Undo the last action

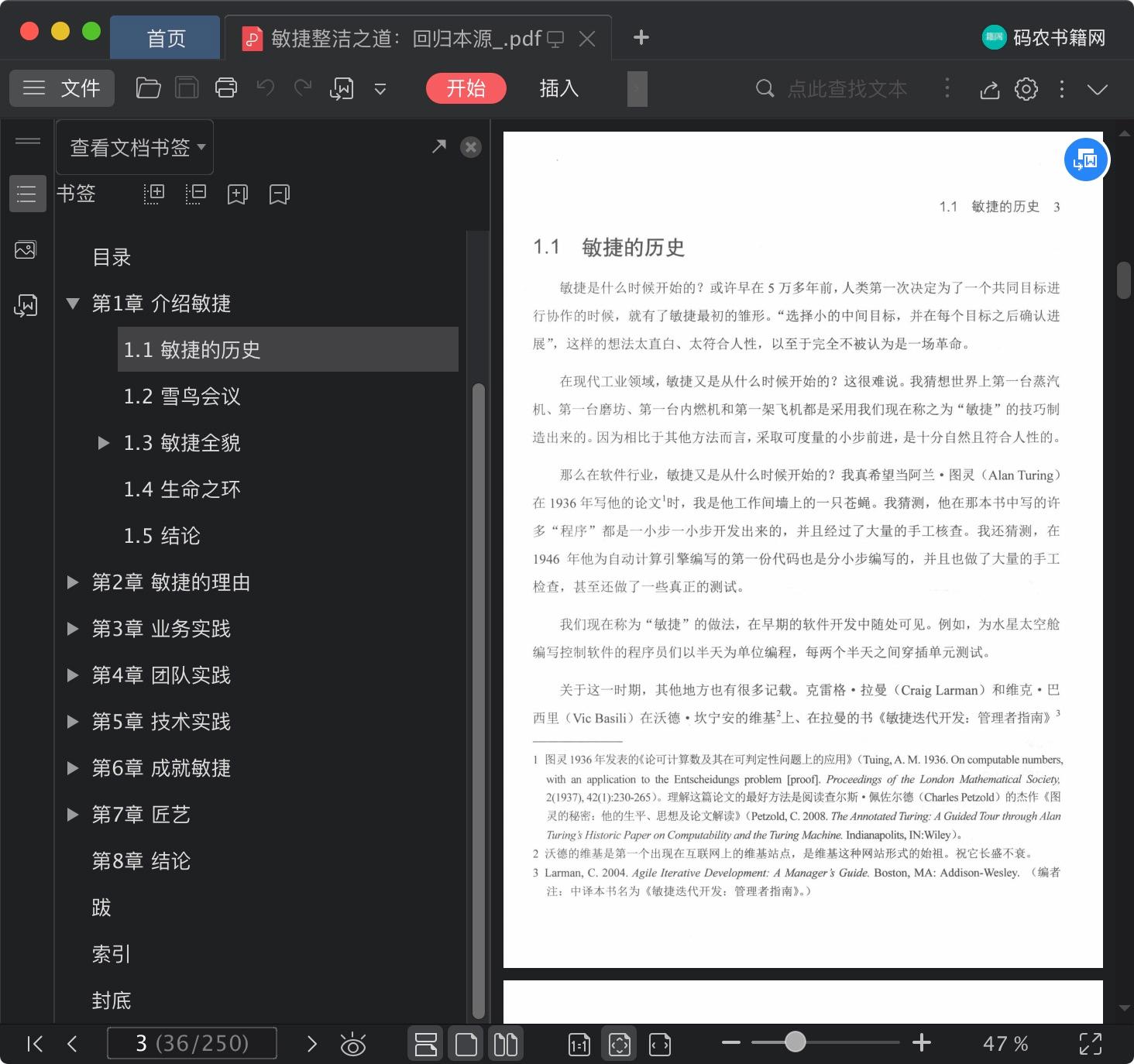265,88
